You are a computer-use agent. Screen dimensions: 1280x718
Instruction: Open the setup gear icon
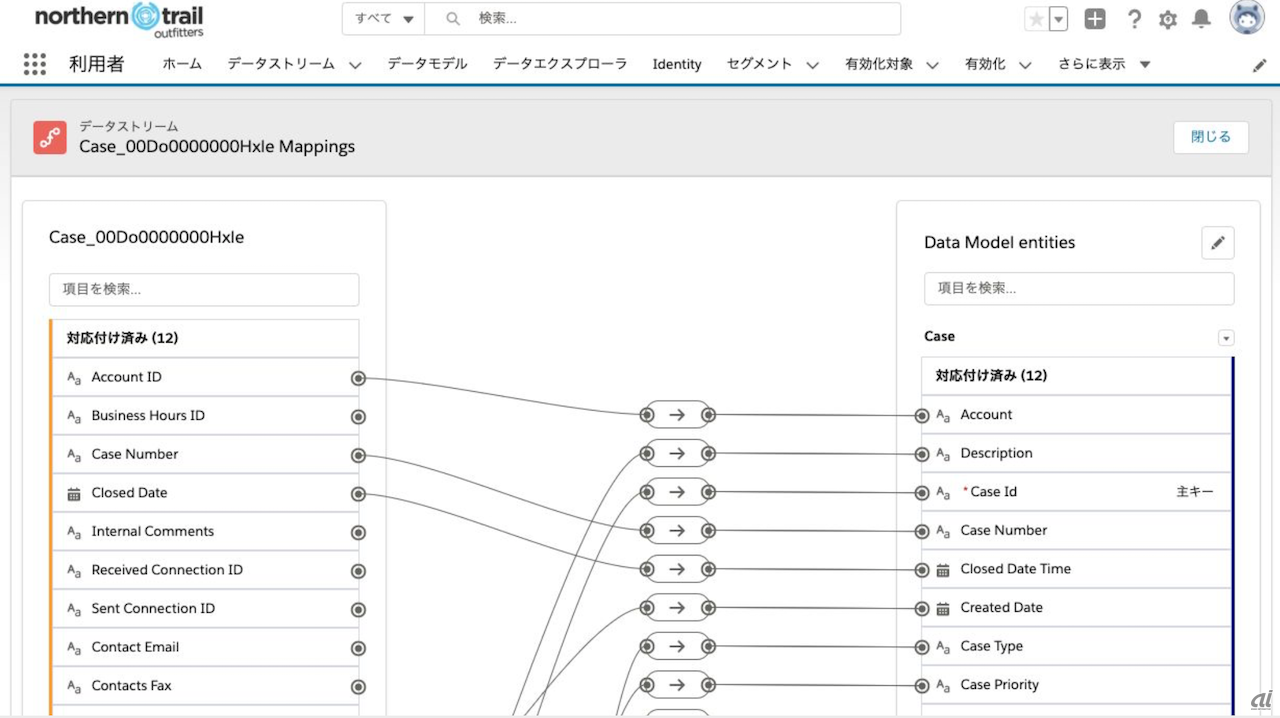(x=1168, y=19)
